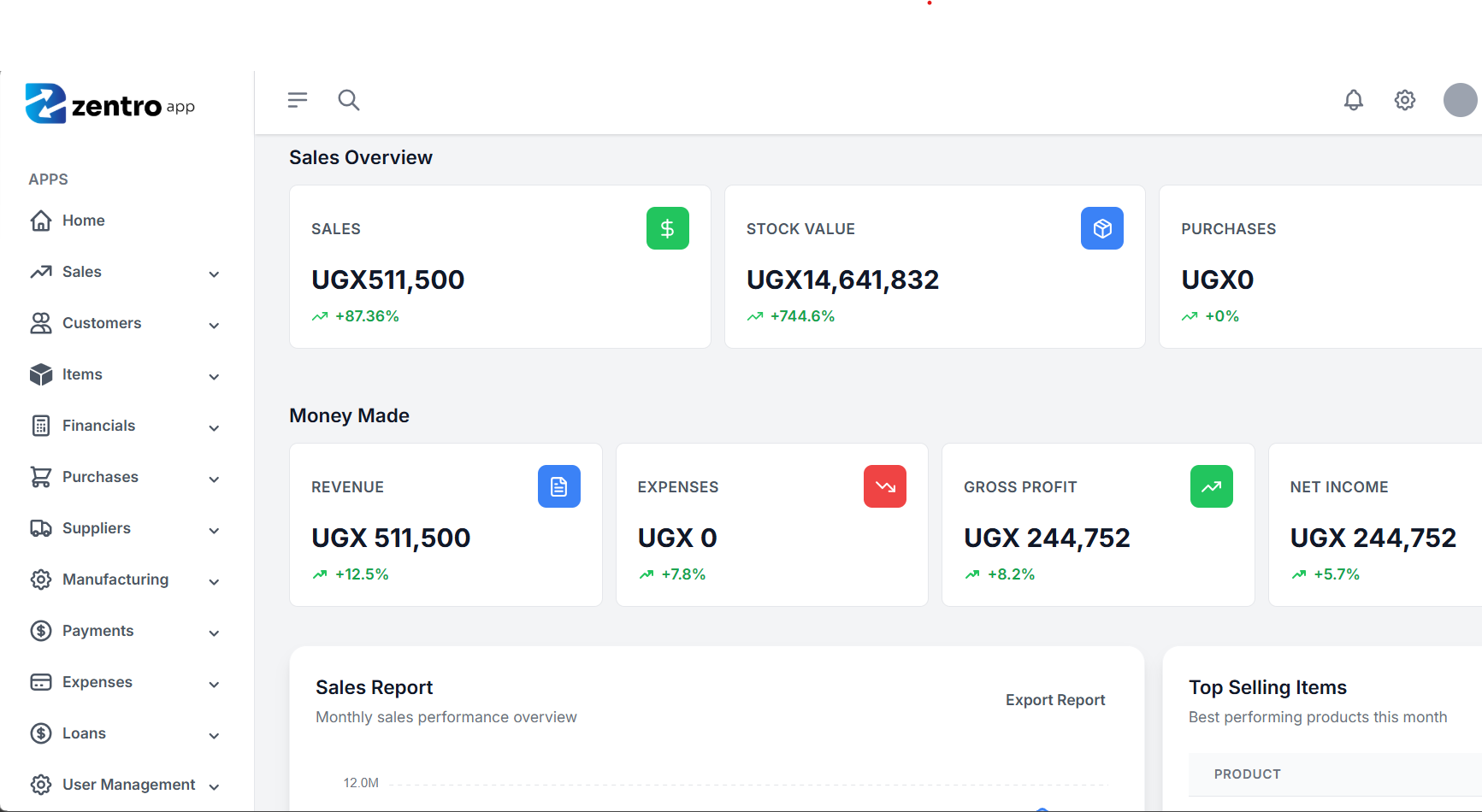Expand the Suppliers menu chevron
Screen dimensions: 1482x812
tap(214, 531)
